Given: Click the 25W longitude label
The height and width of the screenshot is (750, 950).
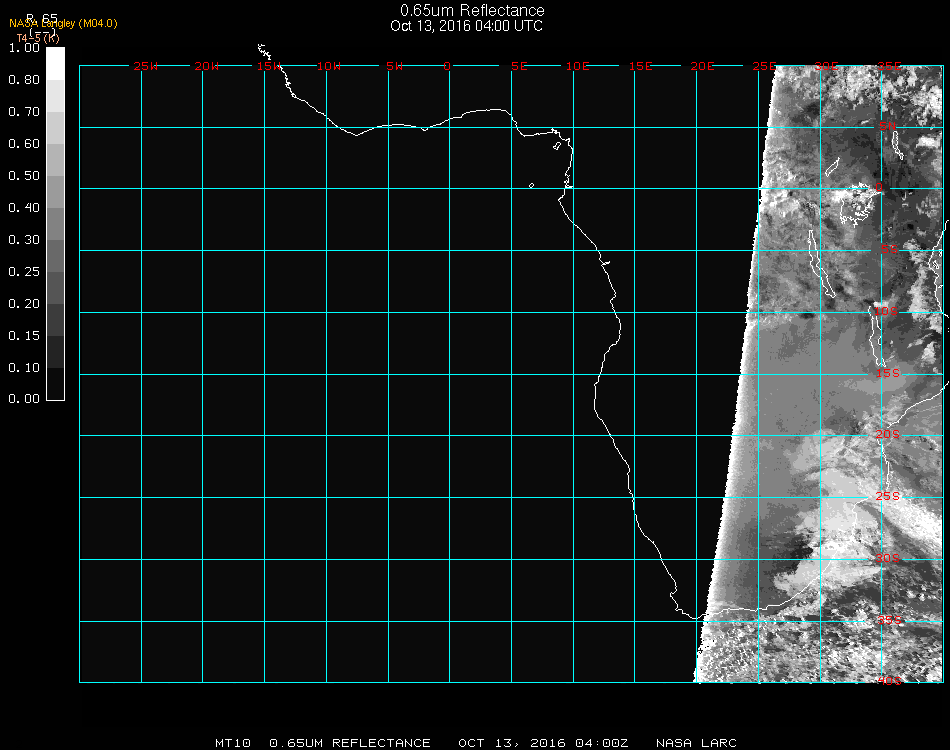Looking at the screenshot, I should coord(146,66).
